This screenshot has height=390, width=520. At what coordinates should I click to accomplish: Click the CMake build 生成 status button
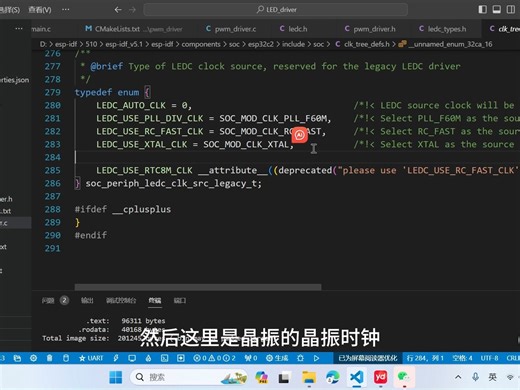(277, 358)
